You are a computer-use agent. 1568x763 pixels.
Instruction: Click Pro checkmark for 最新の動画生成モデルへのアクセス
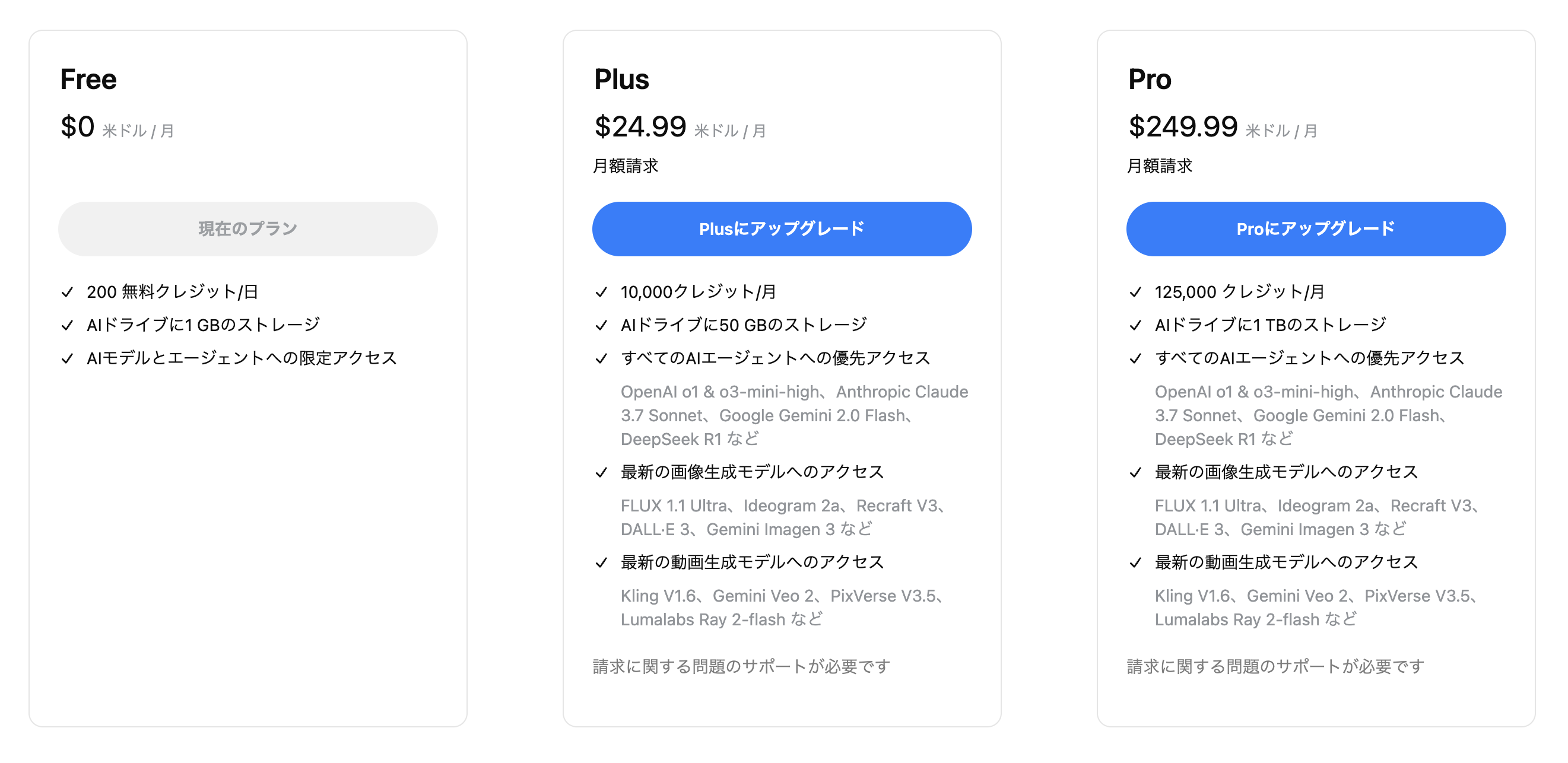[1135, 562]
